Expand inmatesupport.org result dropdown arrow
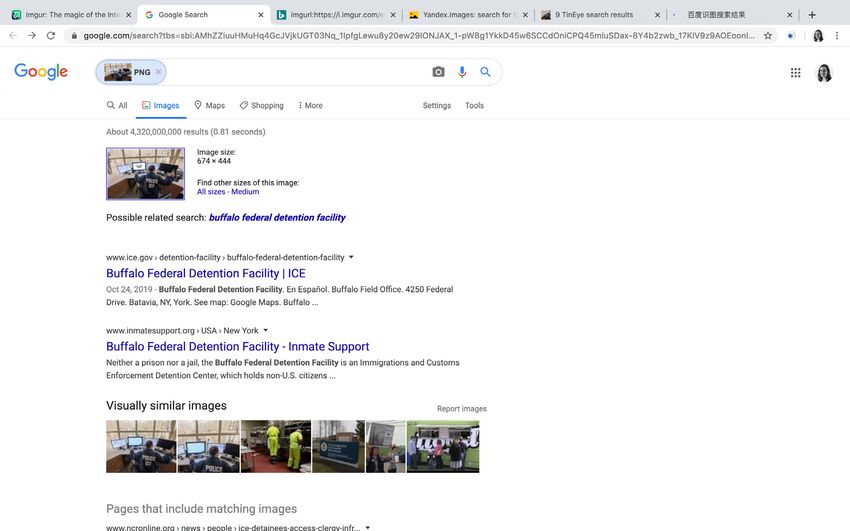Screen dimensions: 850x531 tap(266, 331)
